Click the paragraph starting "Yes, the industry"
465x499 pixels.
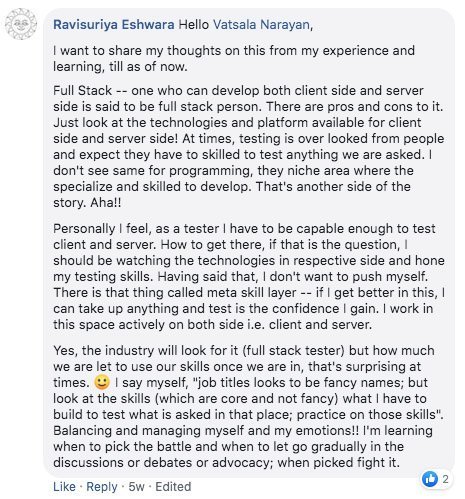tap(249, 406)
